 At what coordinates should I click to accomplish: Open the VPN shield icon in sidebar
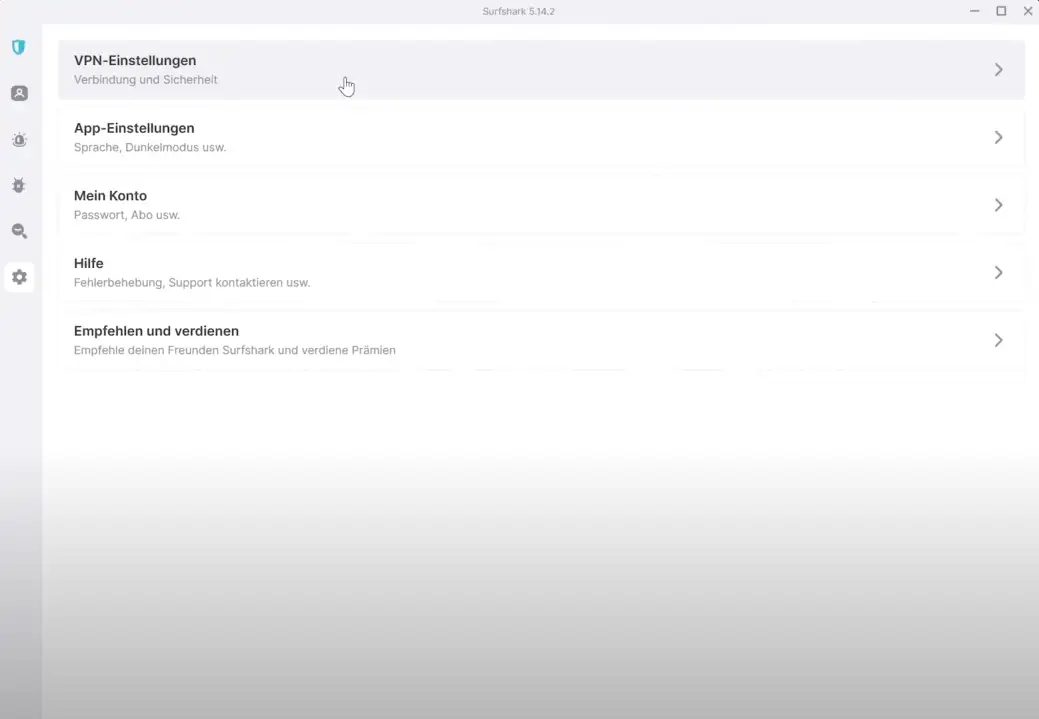pos(18,47)
